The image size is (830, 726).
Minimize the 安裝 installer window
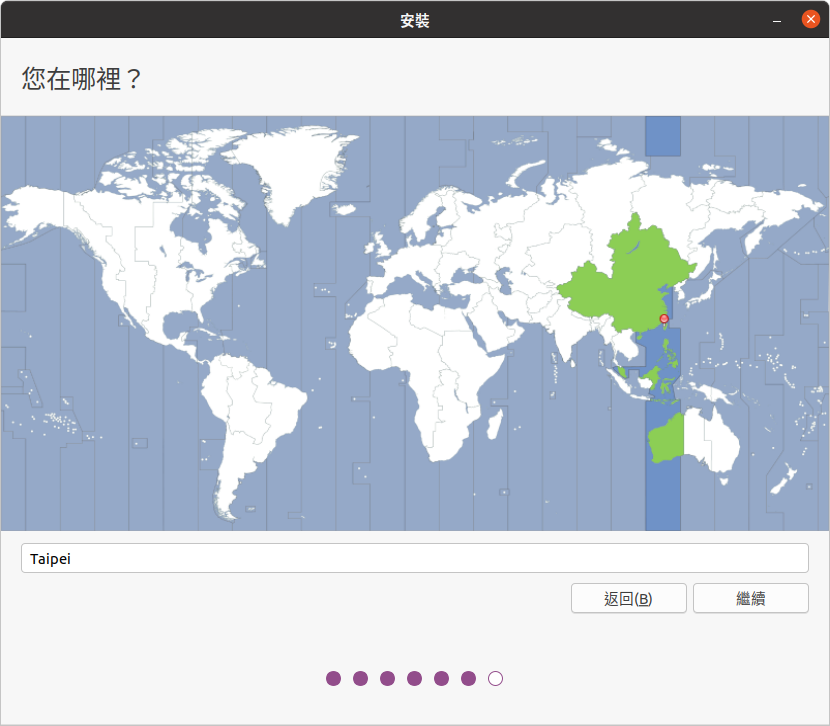[777, 20]
